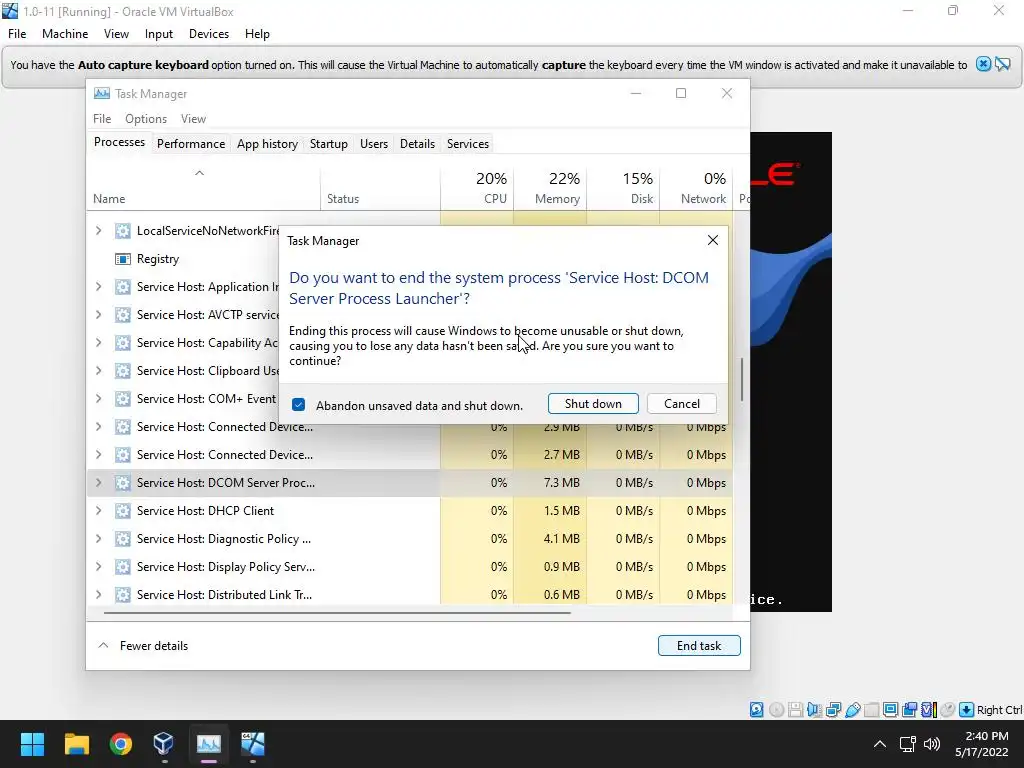Image resolution: width=1024 pixels, height=768 pixels.
Task: Click the recording indicator icon
Action: 909,709
